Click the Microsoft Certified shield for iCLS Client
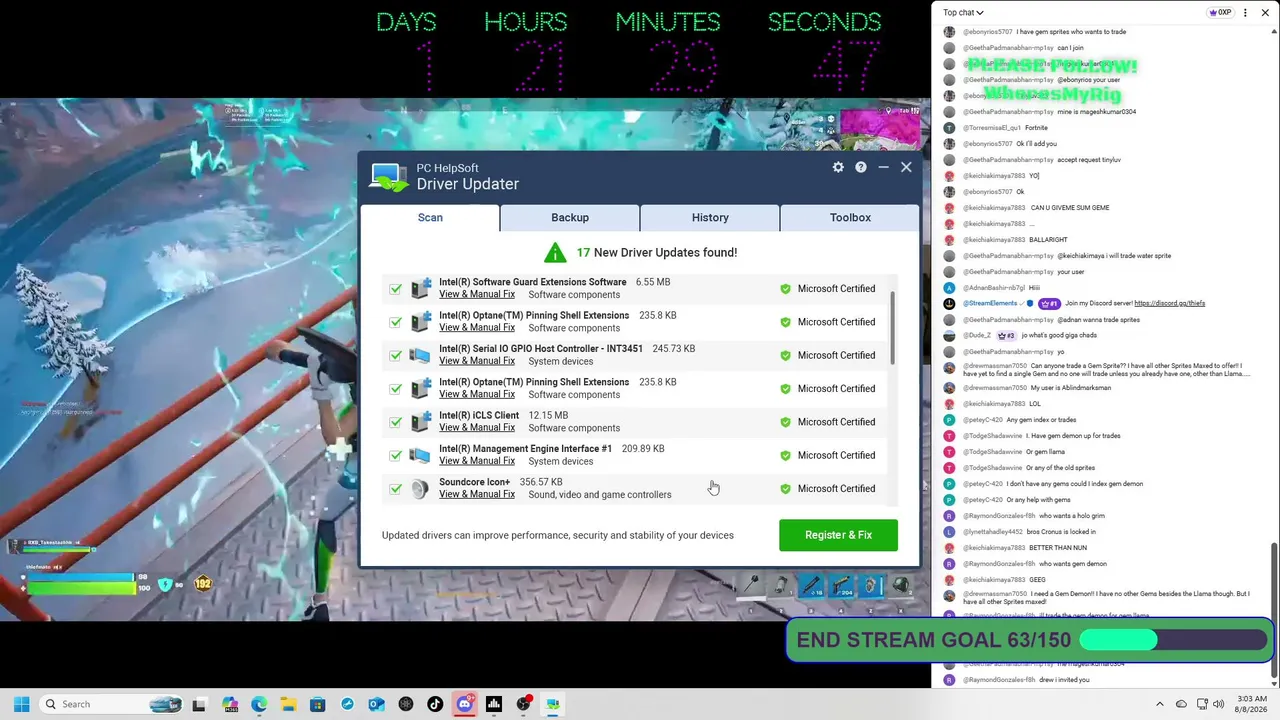The height and width of the screenshot is (720, 1280). pyautogui.click(x=785, y=422)
